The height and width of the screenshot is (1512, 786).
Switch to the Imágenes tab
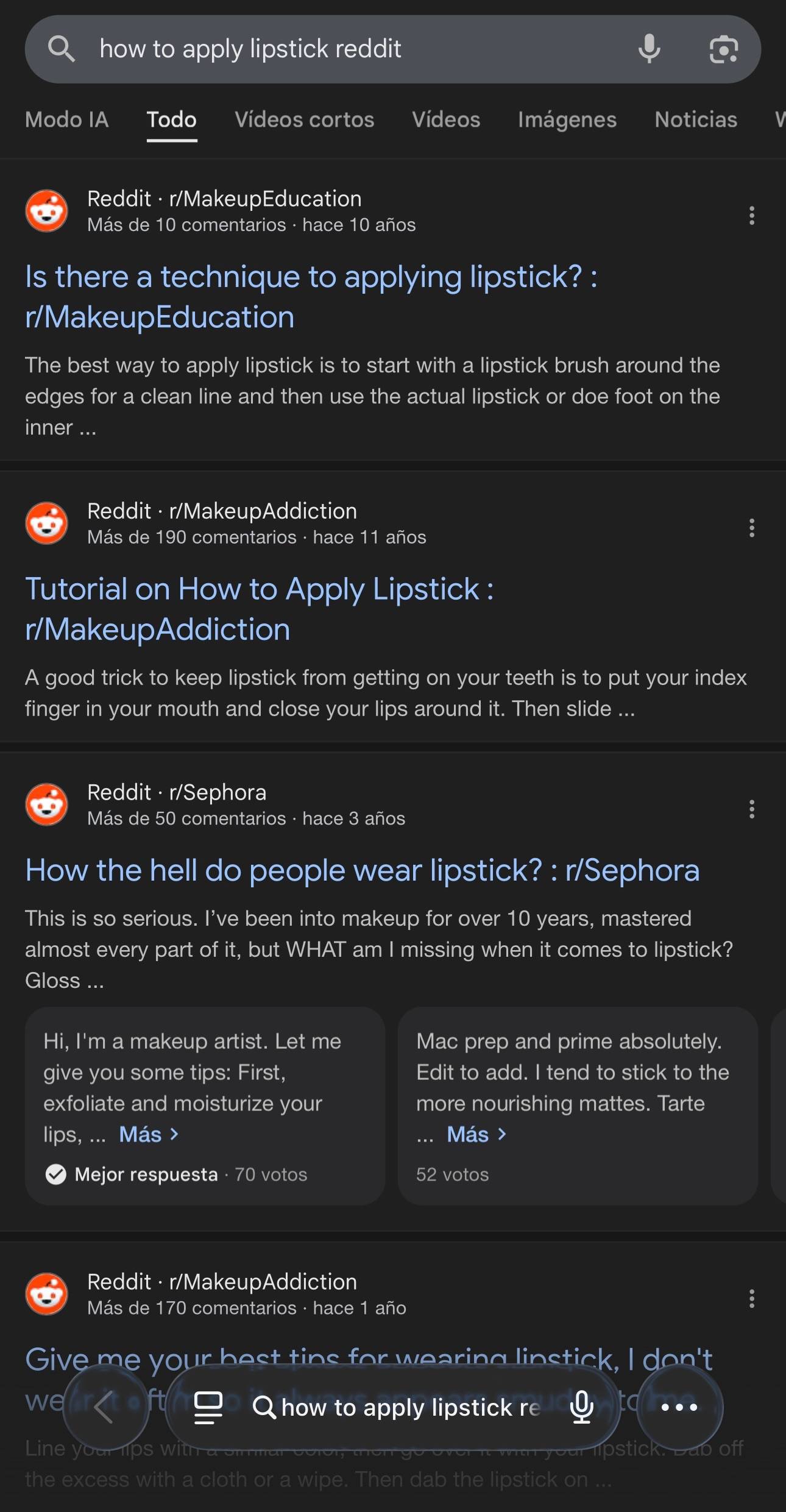567,119
